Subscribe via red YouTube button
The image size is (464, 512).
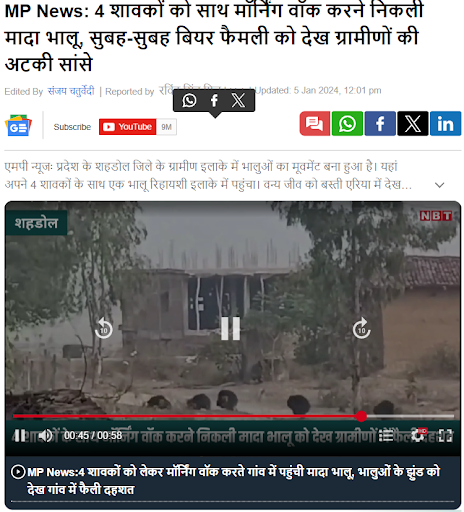pyautogui.click(x=128, y=127)
